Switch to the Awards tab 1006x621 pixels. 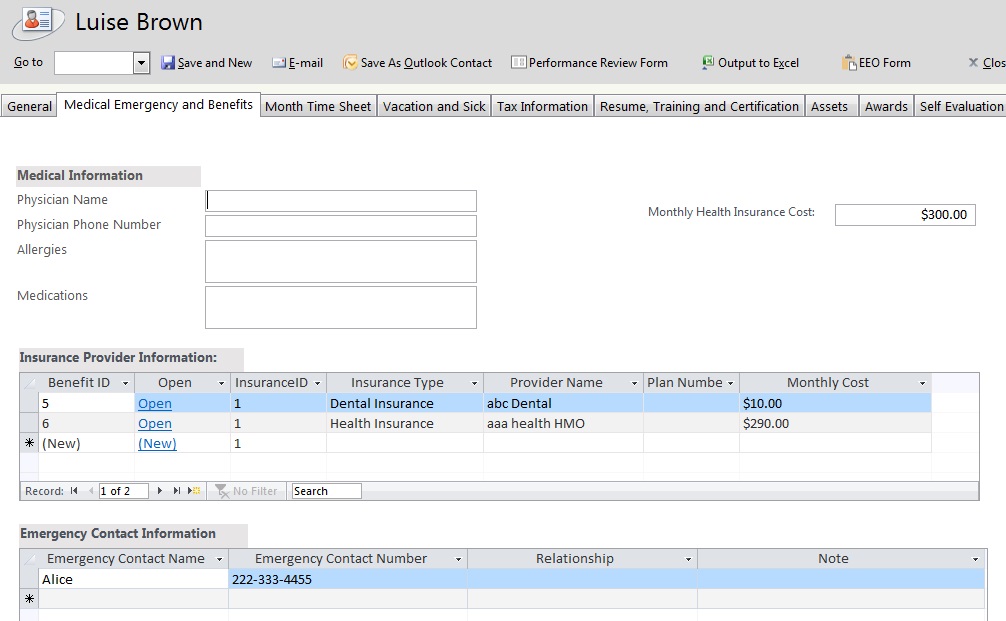click(886, 106)
